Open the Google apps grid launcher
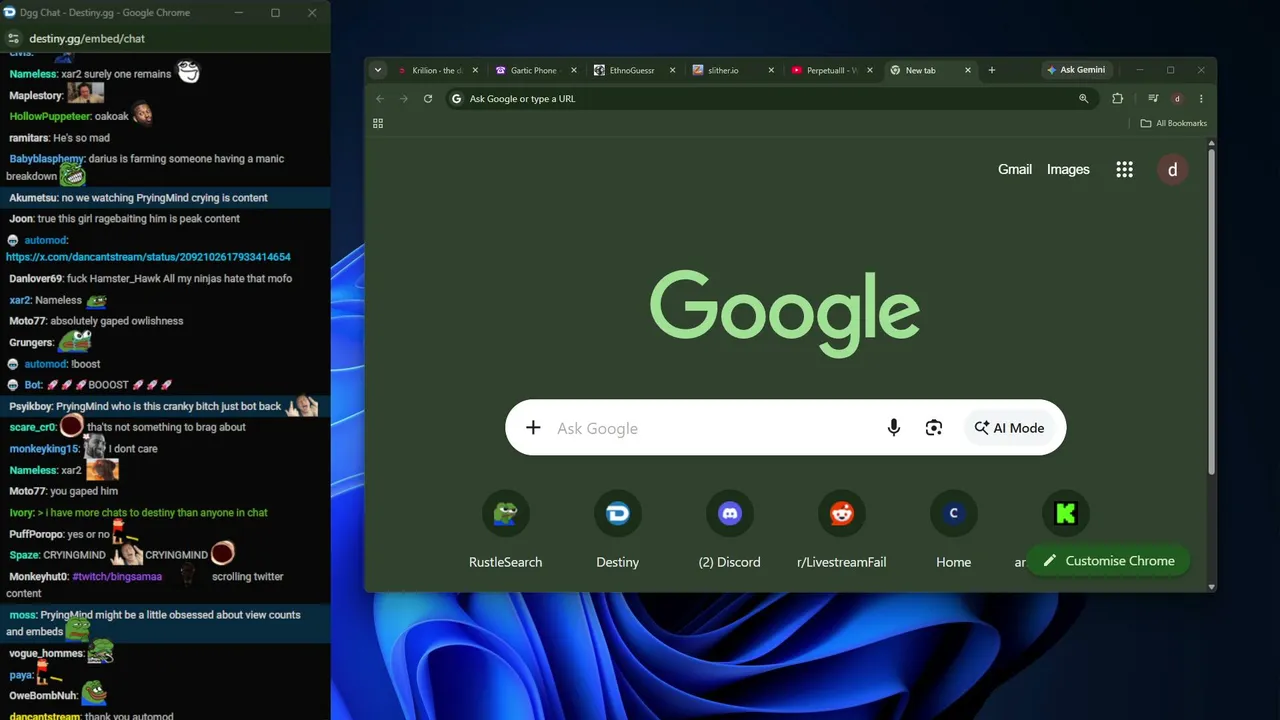This screenshot has width=1280, height=720. 1125,169
